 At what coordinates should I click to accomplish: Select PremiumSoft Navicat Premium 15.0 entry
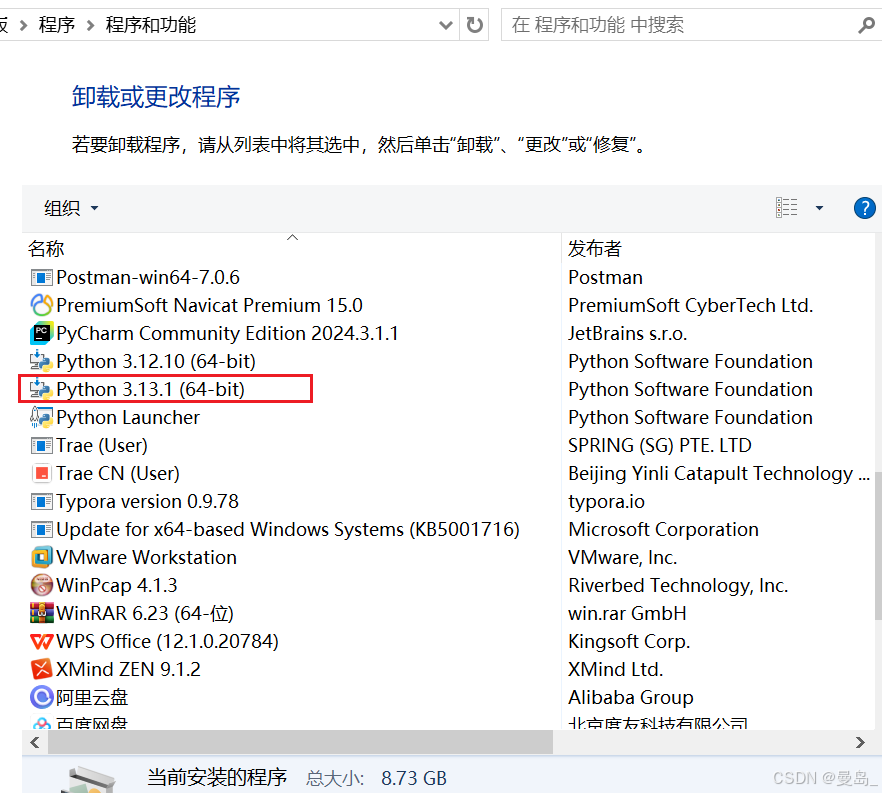(209, 305)
